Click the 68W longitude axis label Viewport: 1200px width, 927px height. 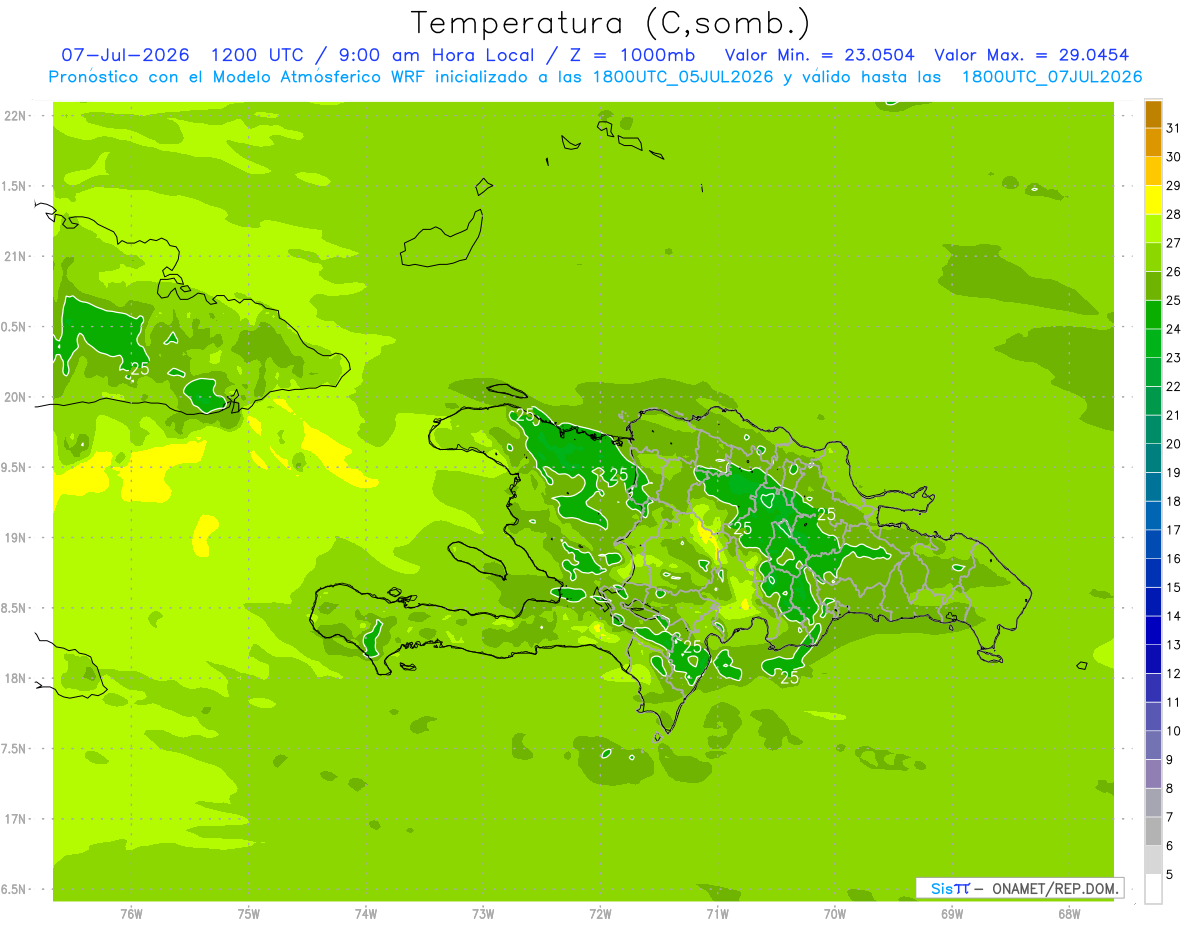[x=1068, y=913]
